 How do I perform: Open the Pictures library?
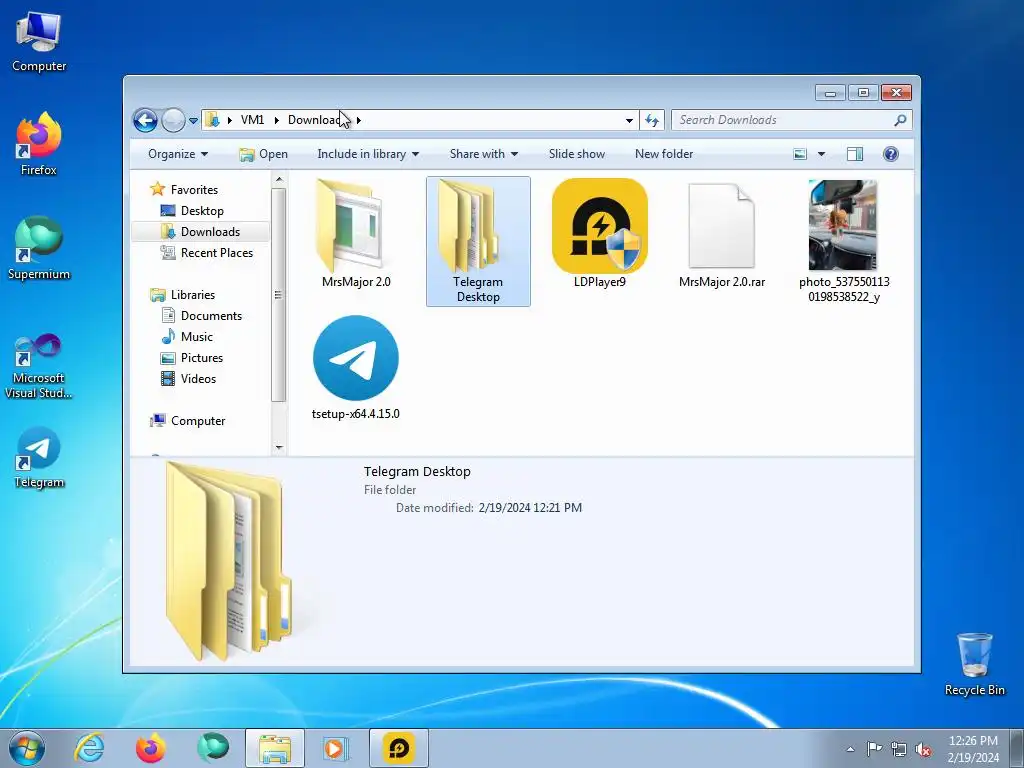[x=201, y=358]
